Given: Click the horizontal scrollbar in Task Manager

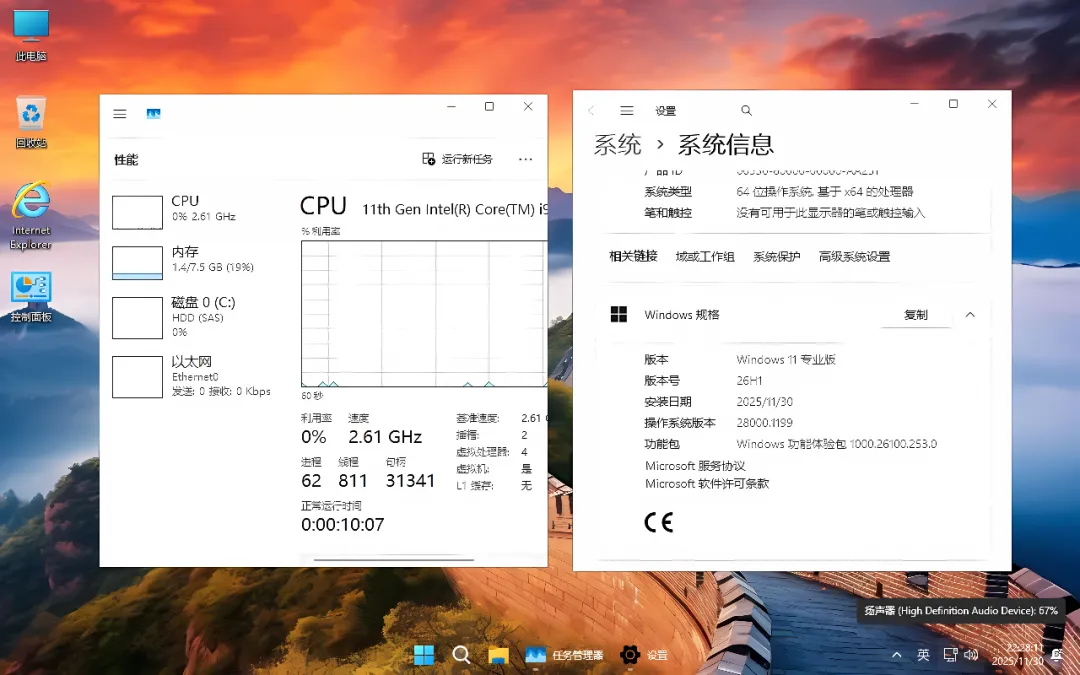Looking at the screenshot, I should 394,560.
